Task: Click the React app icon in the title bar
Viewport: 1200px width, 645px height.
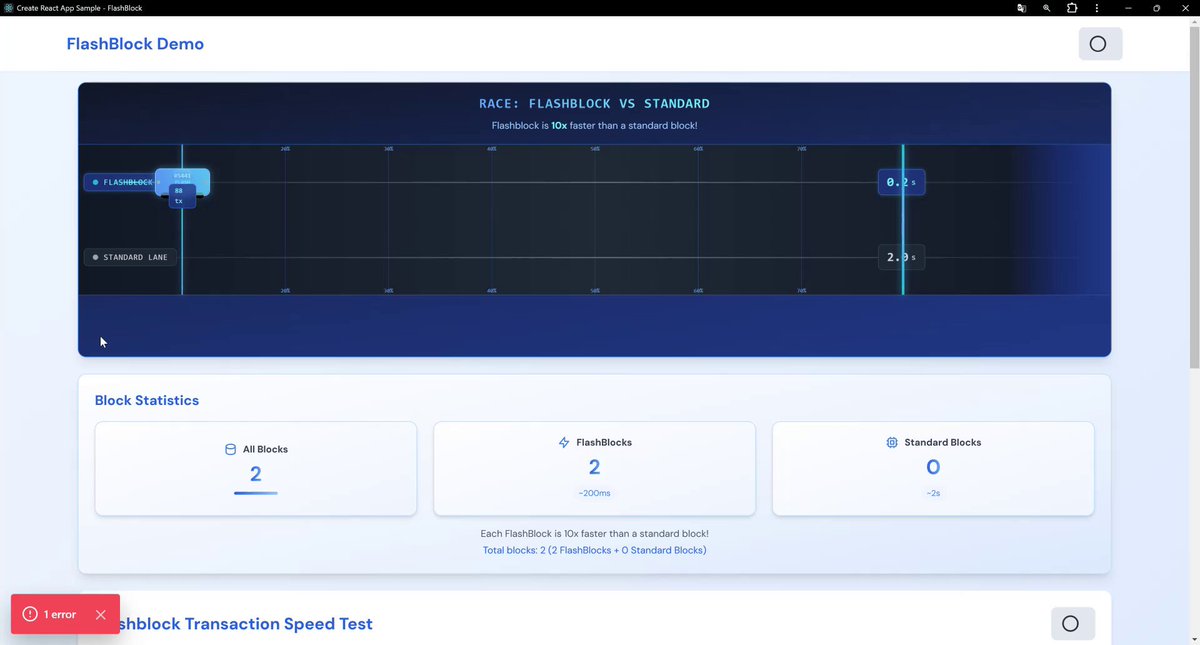Action: (x=8, y=7)
